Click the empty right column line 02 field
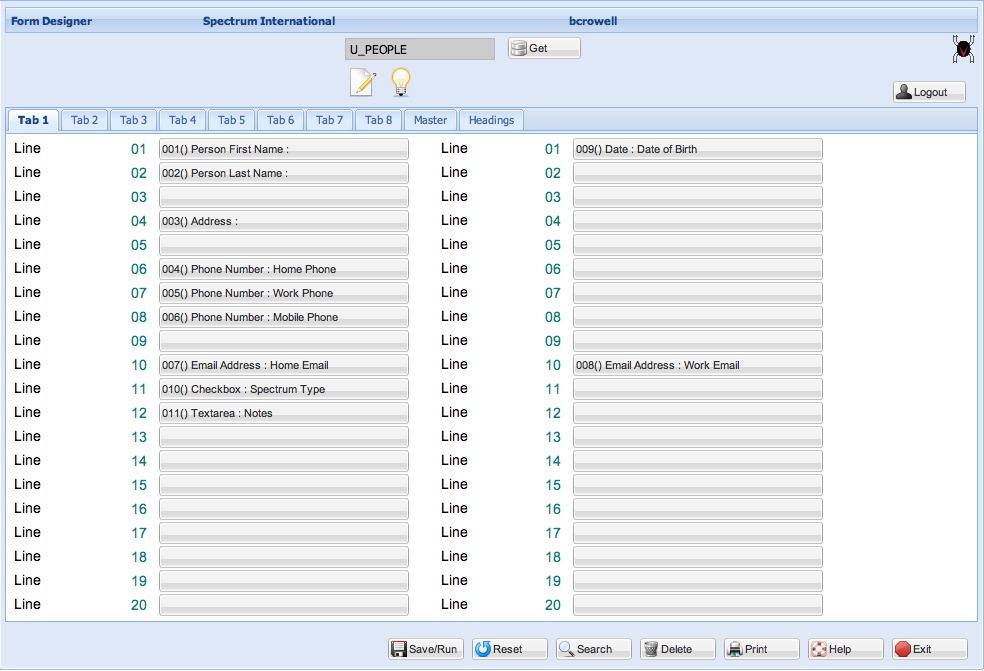984x671 pixels. [x=698, y=173]
